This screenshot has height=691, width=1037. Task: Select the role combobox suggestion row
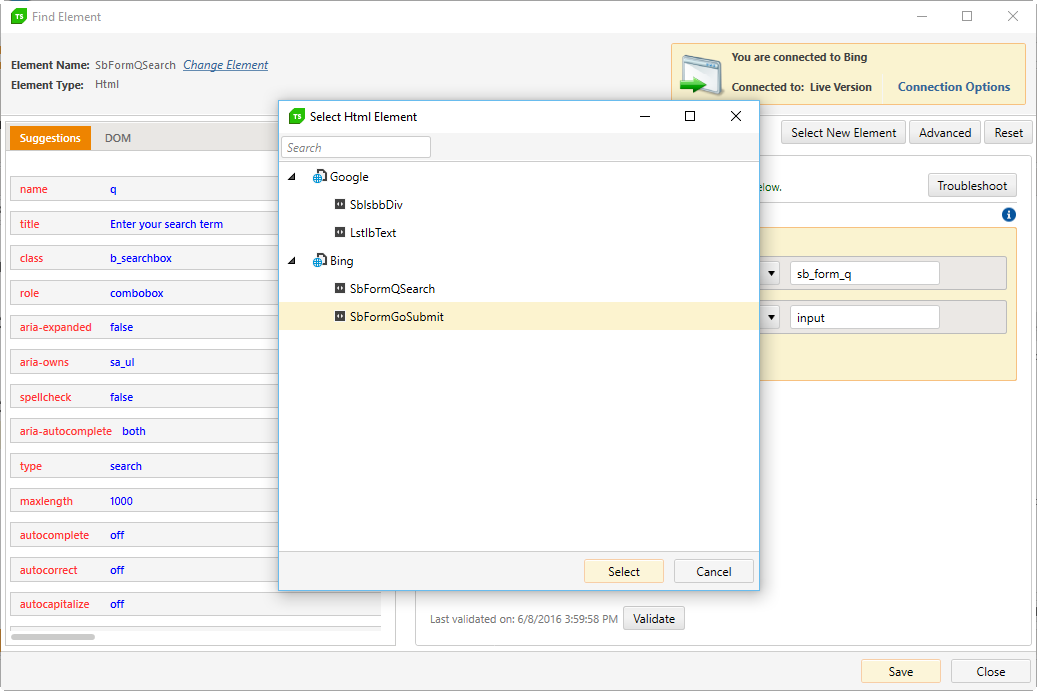(x=144, y=293)
